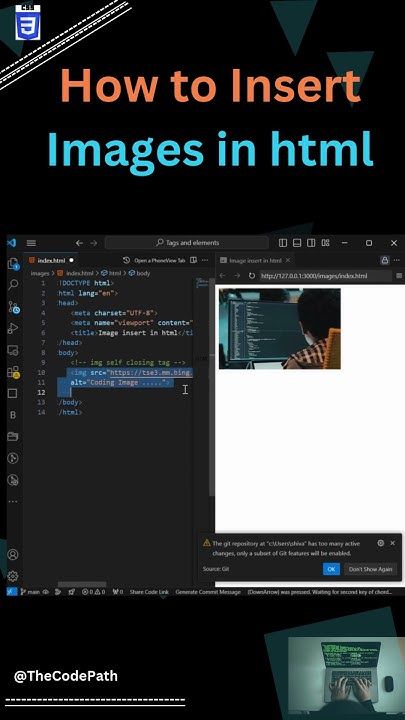The width and height of the screenshot is (405, 720).
Task: Open more actions for the preview pane
Action: point(398,260)
